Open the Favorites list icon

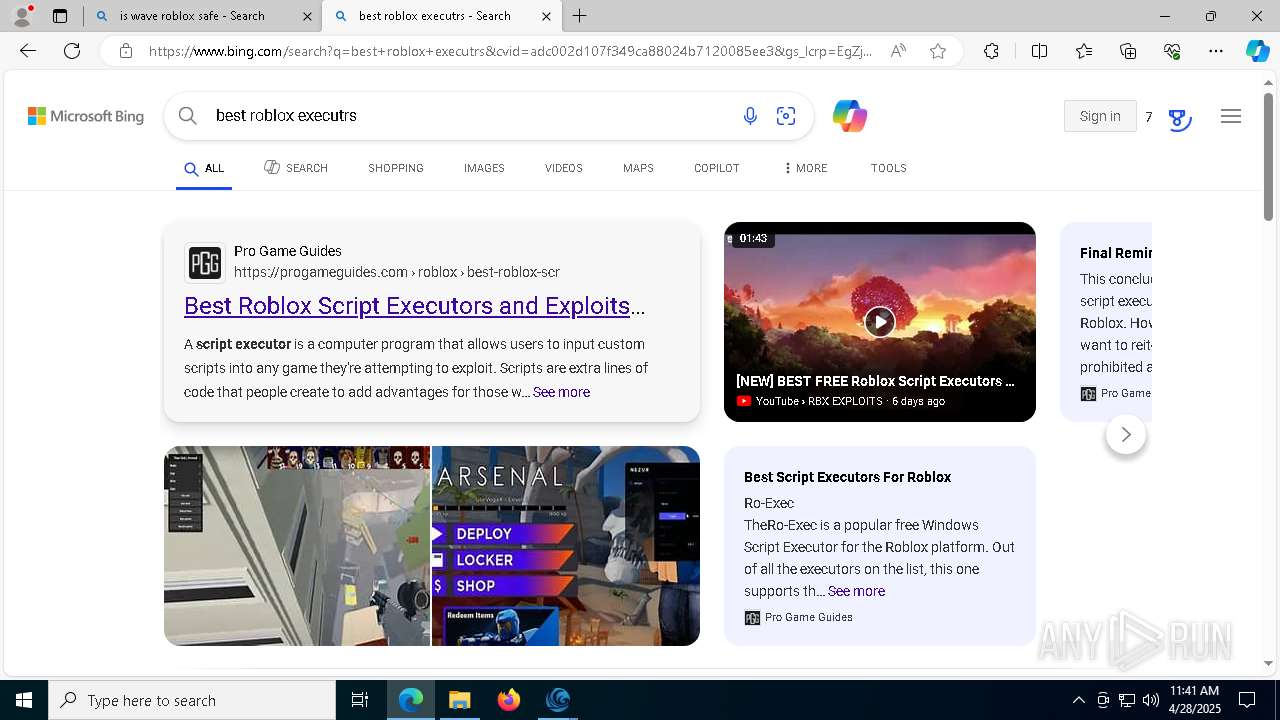(1084, 51)
